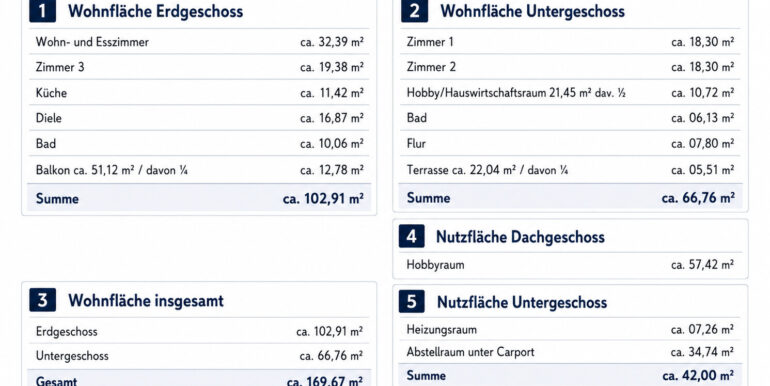This screenshot has width=770, height=386.
Task: Click the number 1 badge icon
Action: 42,11
